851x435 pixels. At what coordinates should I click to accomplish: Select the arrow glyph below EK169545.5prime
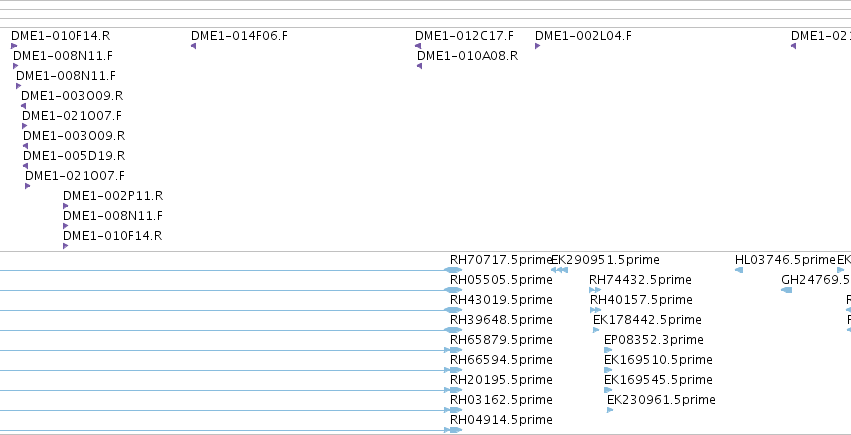pyautogui.click(x=608, y=390)
